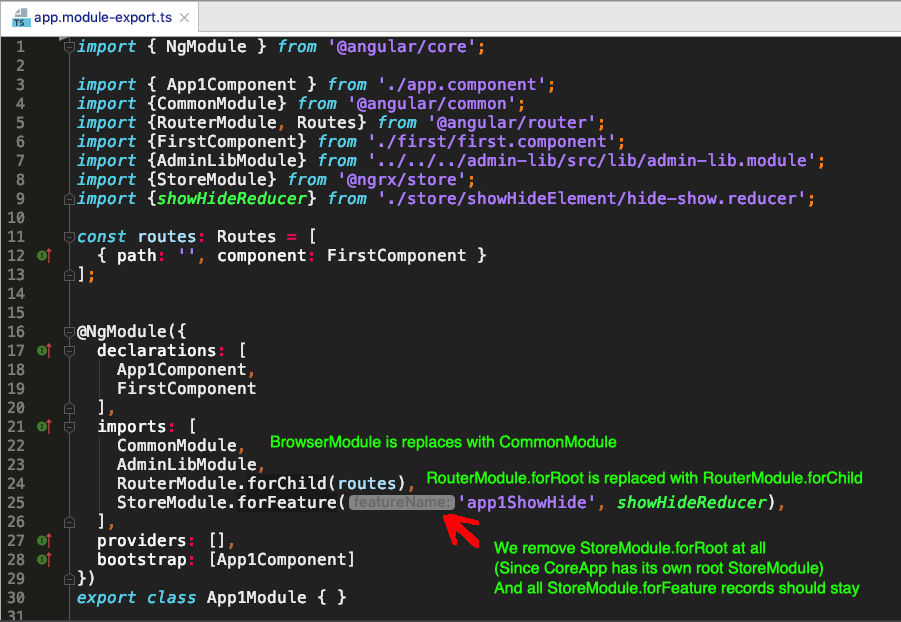Click the implements gutter marker beside declarations
This screenshot has width=901, height=622.
(x=42, y=351)
